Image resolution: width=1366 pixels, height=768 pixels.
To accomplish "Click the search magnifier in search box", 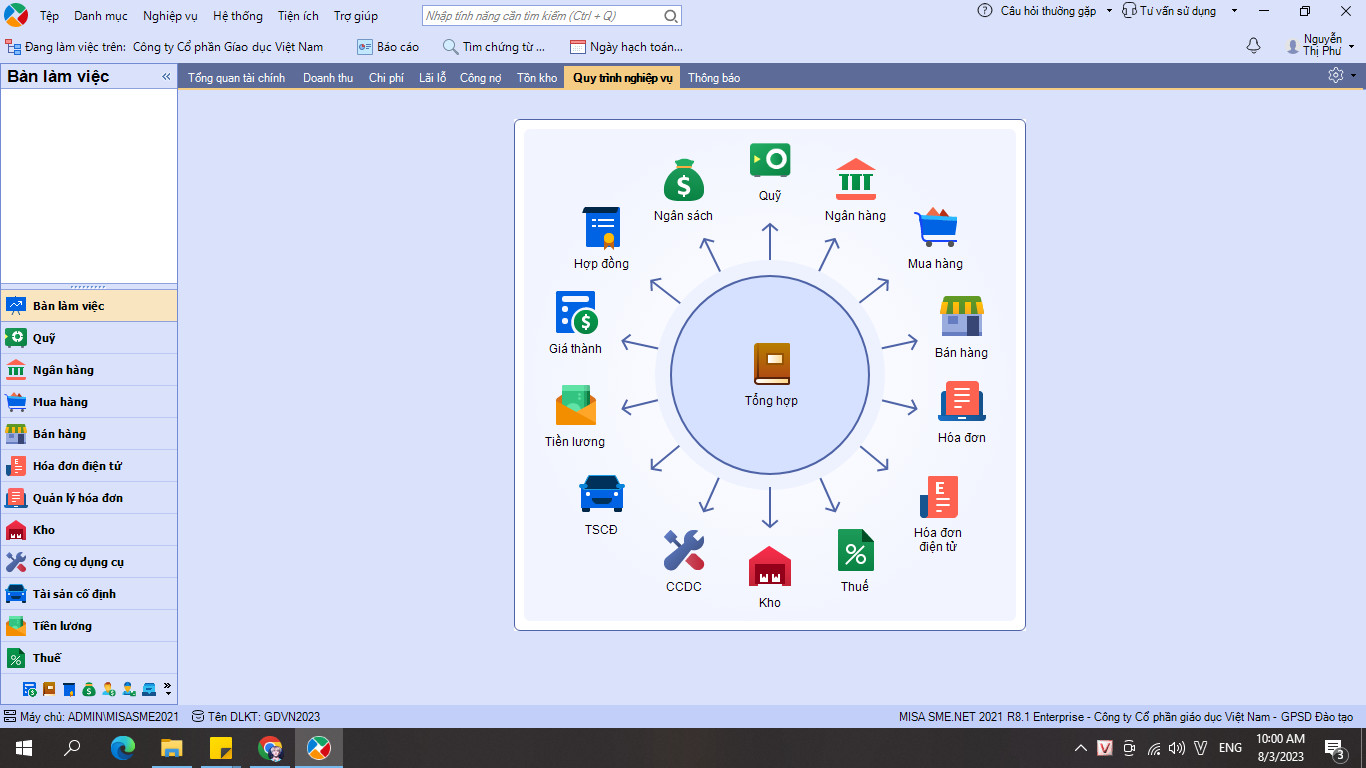I will point(671,16).
